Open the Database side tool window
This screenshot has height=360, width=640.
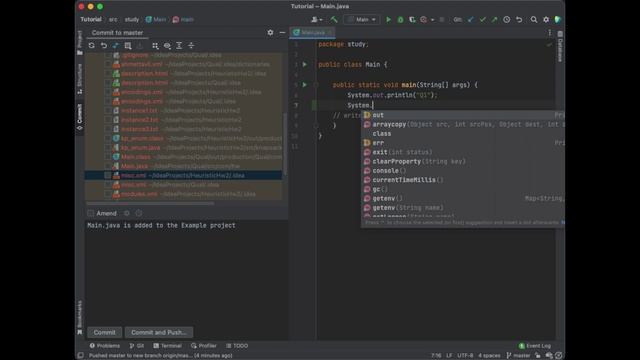pos(560,47)
